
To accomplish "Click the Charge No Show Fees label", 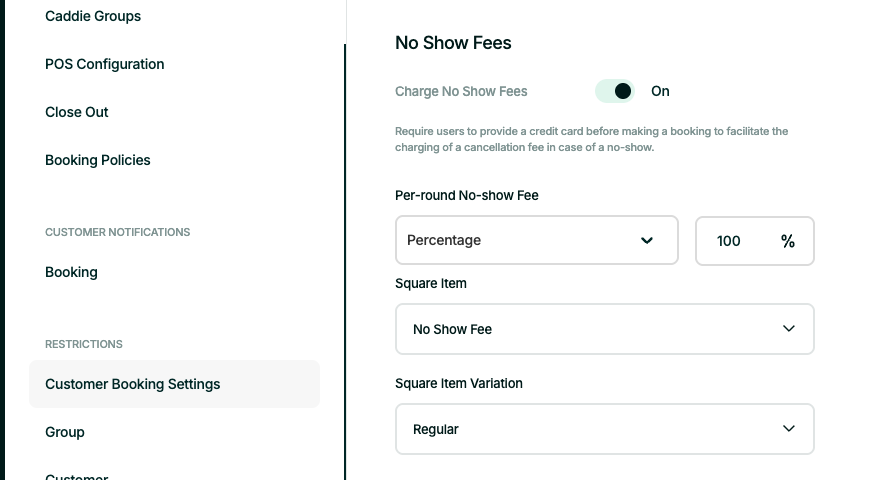I will click(461, 91).
